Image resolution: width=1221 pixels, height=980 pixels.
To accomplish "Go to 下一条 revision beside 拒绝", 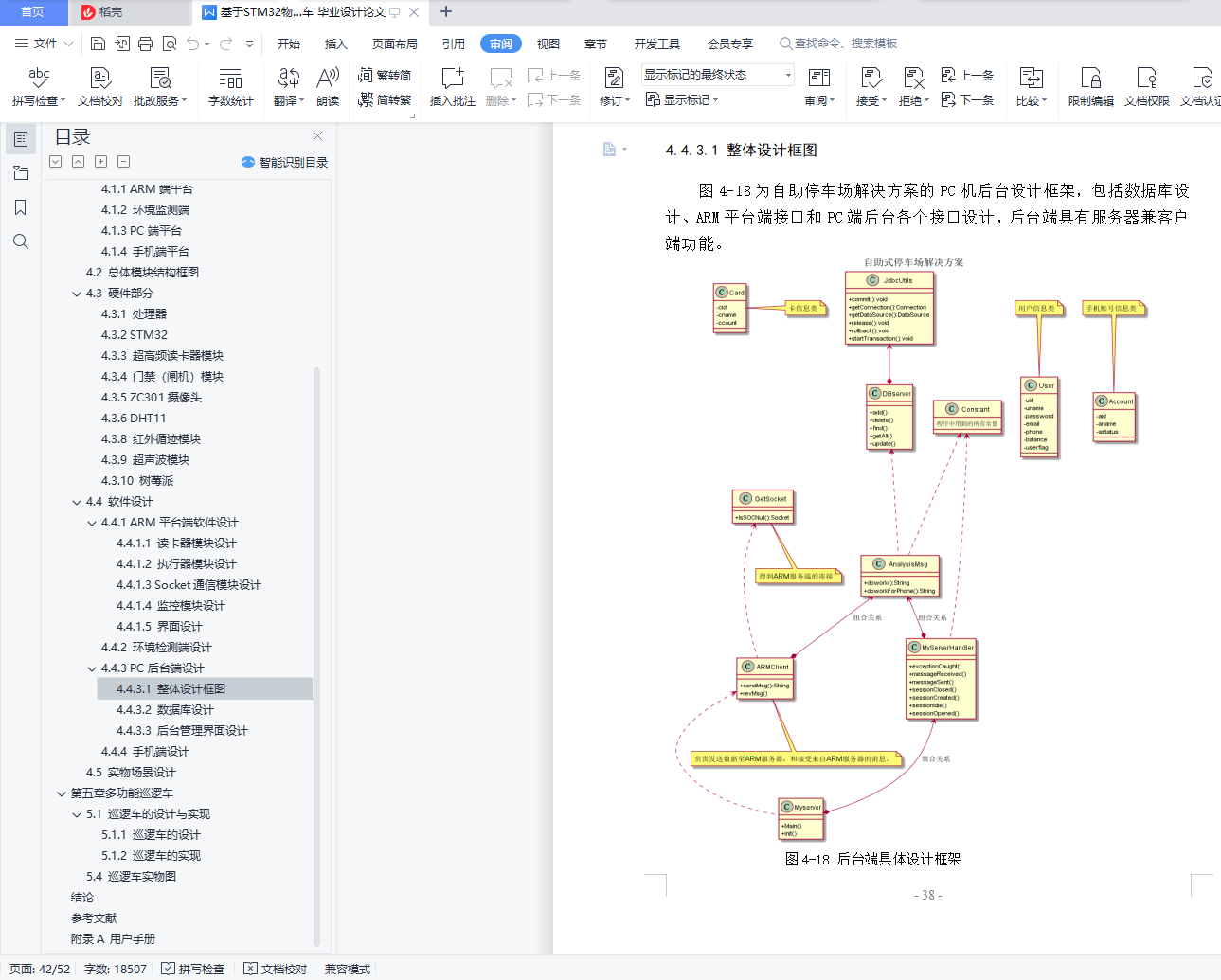I will [967, 99].
